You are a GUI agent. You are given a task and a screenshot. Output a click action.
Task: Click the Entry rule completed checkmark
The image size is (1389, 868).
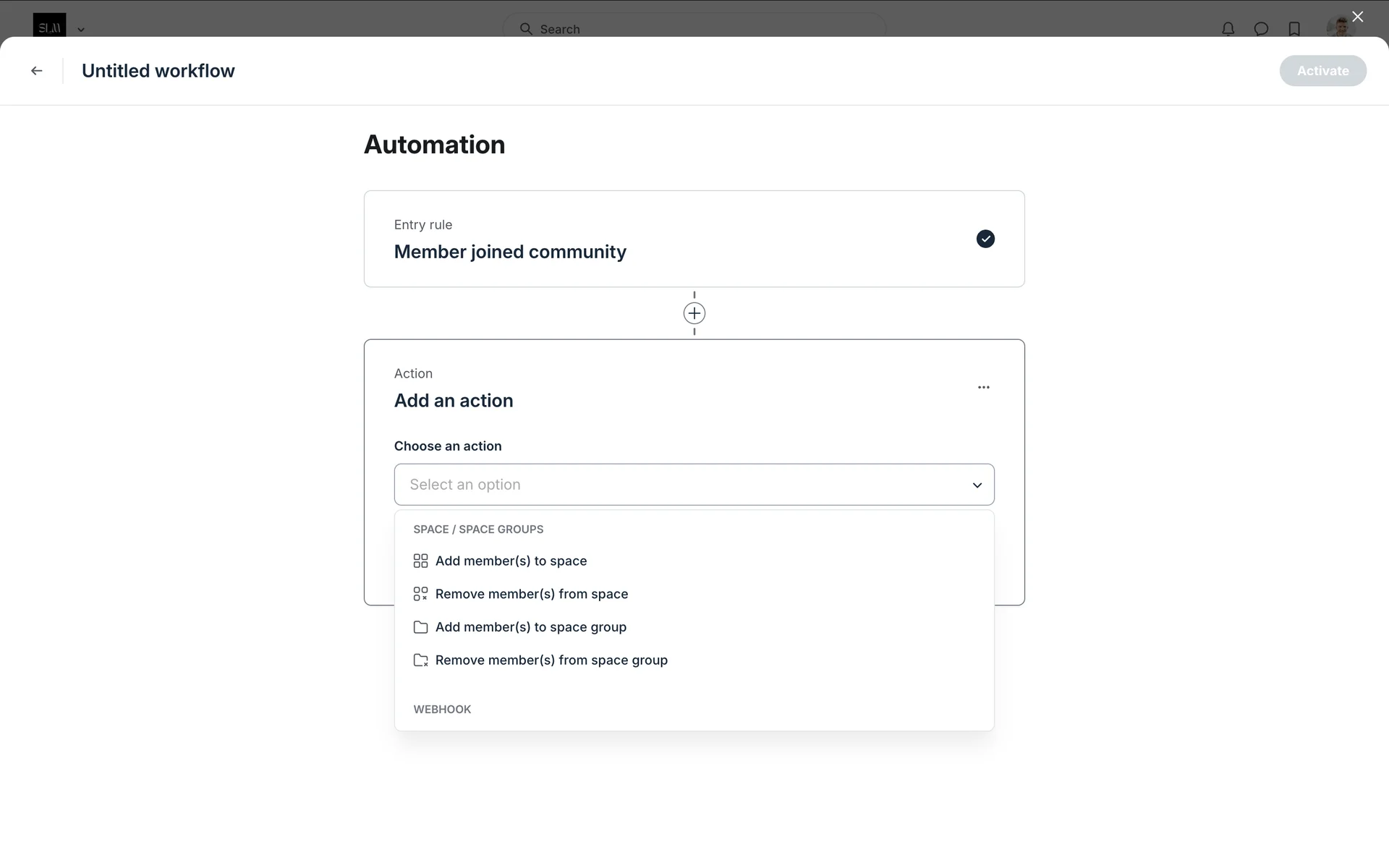985,239
